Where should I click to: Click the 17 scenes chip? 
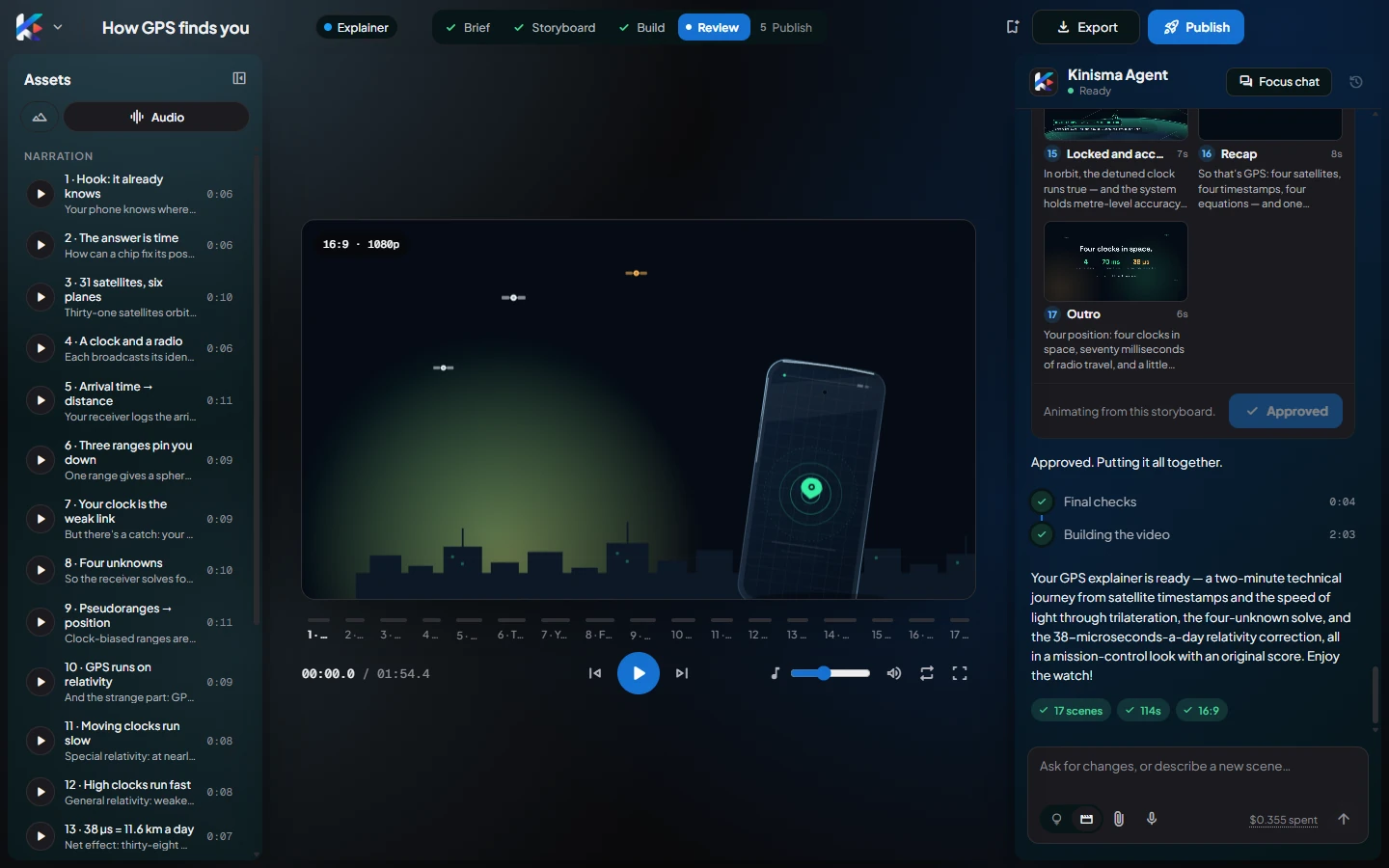[1071, 711]
